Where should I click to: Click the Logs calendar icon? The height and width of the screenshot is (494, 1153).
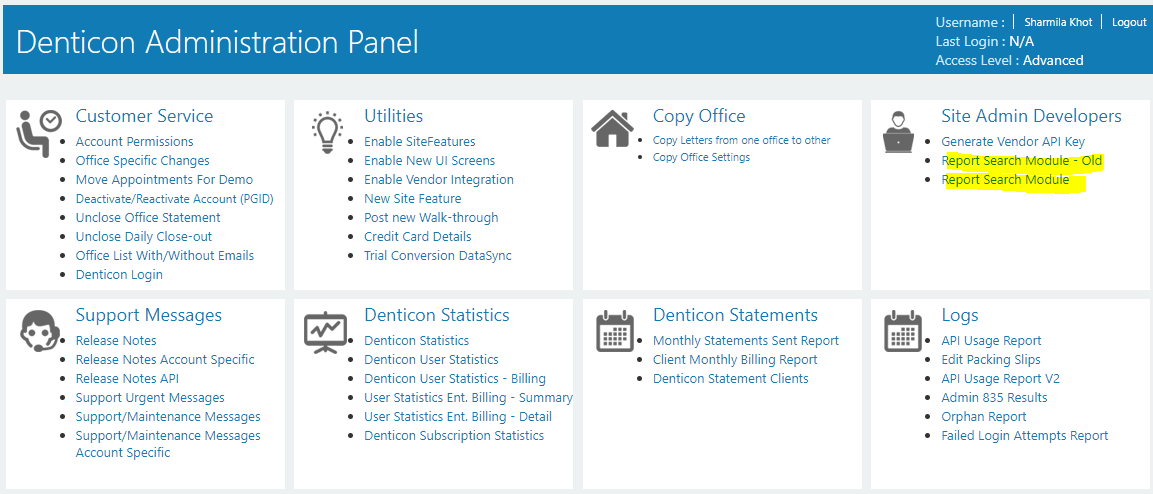coord(902,331)
